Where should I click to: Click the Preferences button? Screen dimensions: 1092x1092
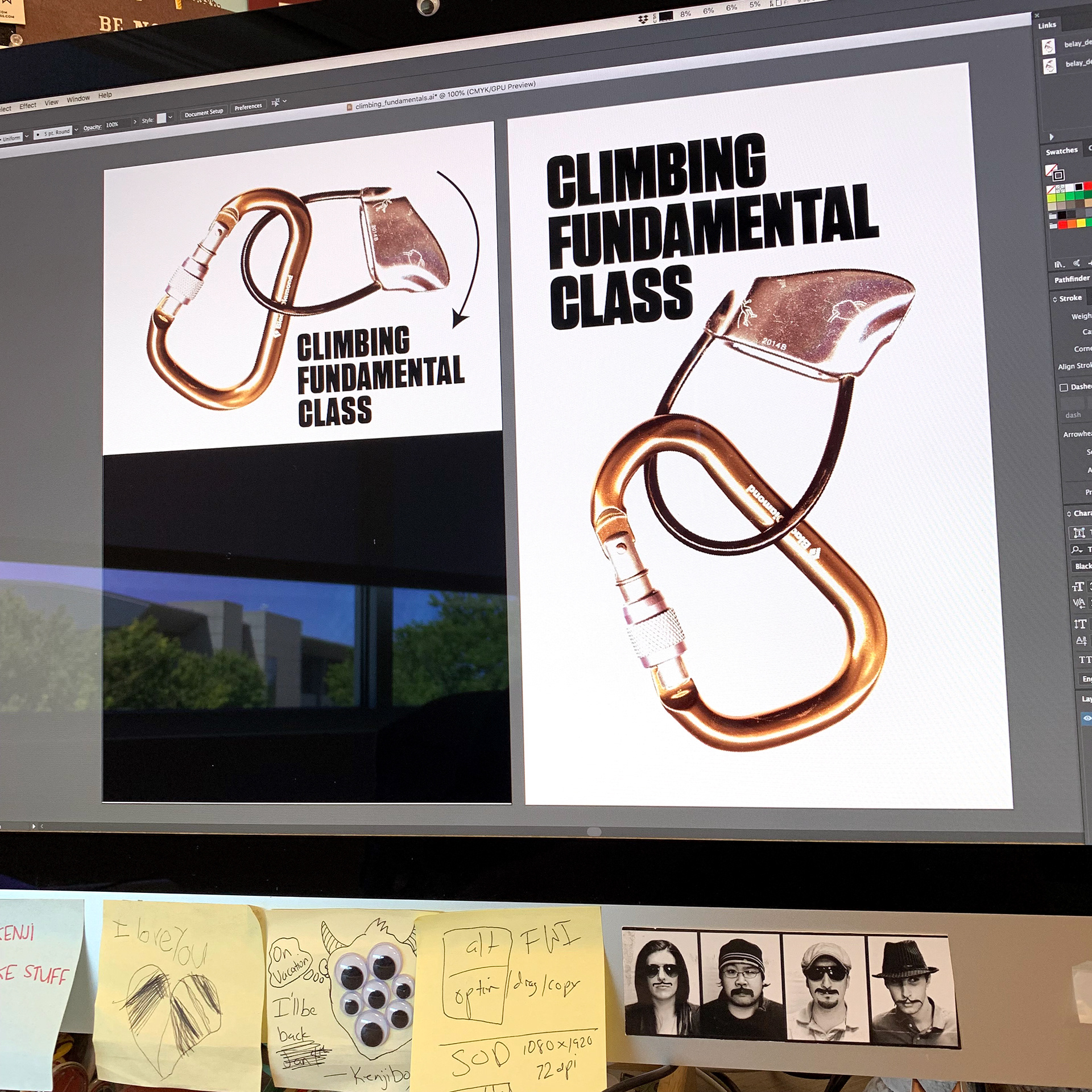248,107
